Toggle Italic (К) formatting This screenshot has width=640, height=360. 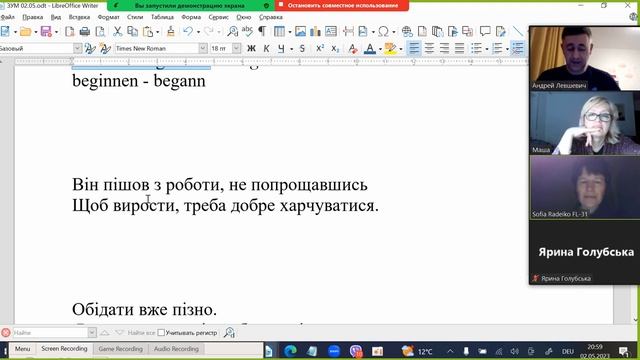[266, 49]
